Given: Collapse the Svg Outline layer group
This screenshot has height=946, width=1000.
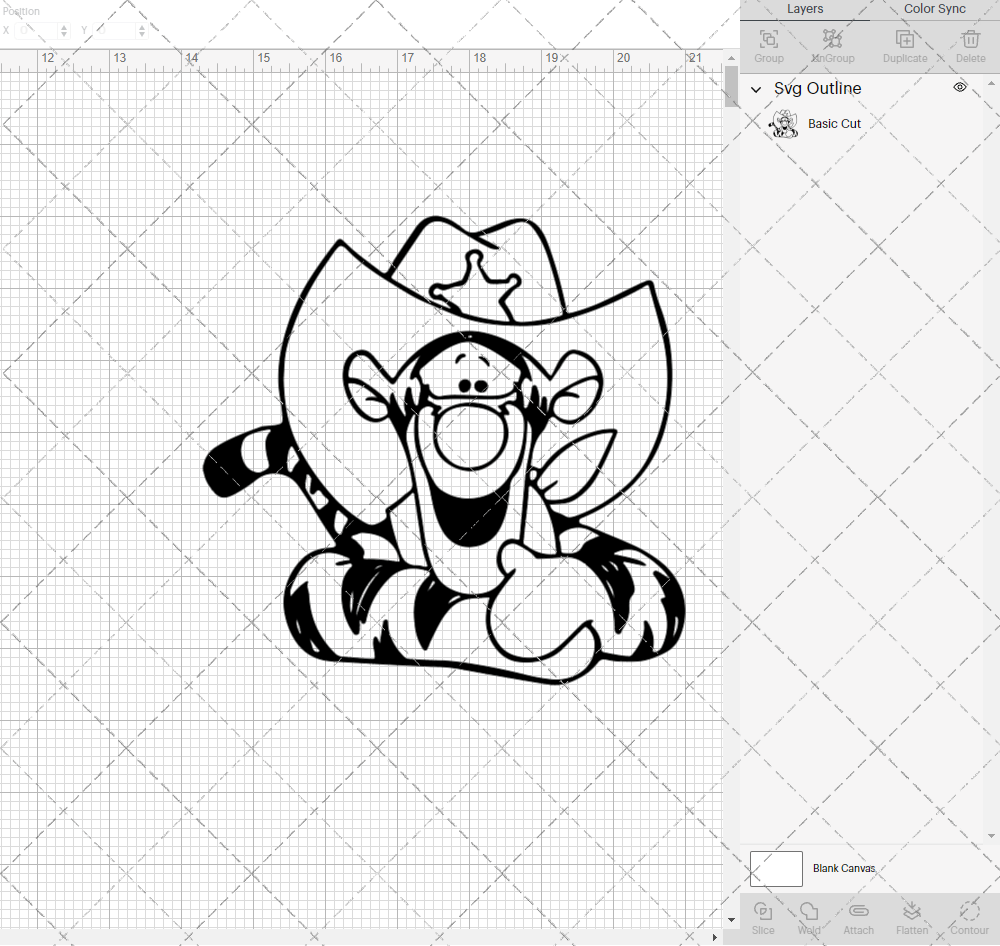Looking at the screenshot, I should [x=756, y=89].
